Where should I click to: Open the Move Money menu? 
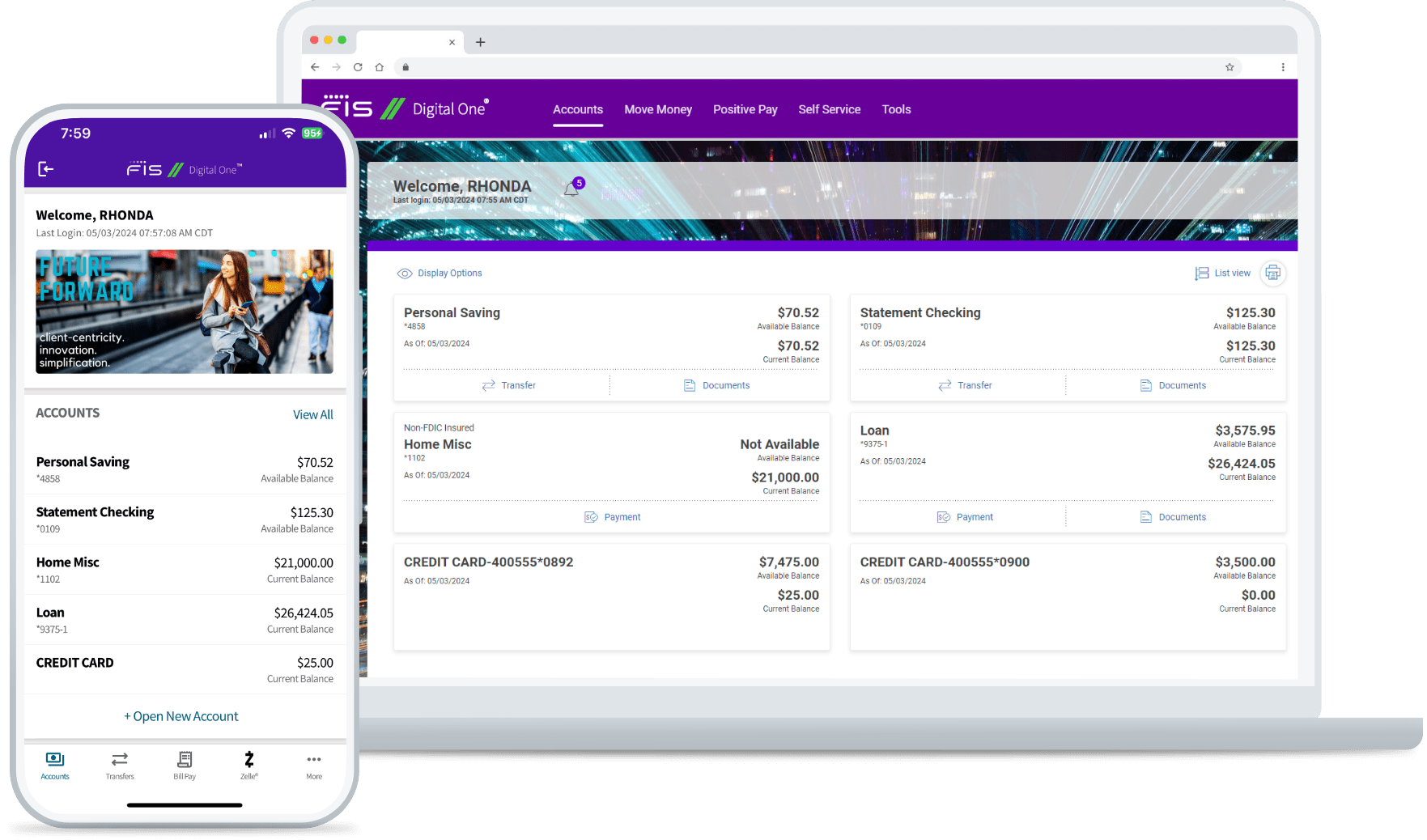(657, 109)
